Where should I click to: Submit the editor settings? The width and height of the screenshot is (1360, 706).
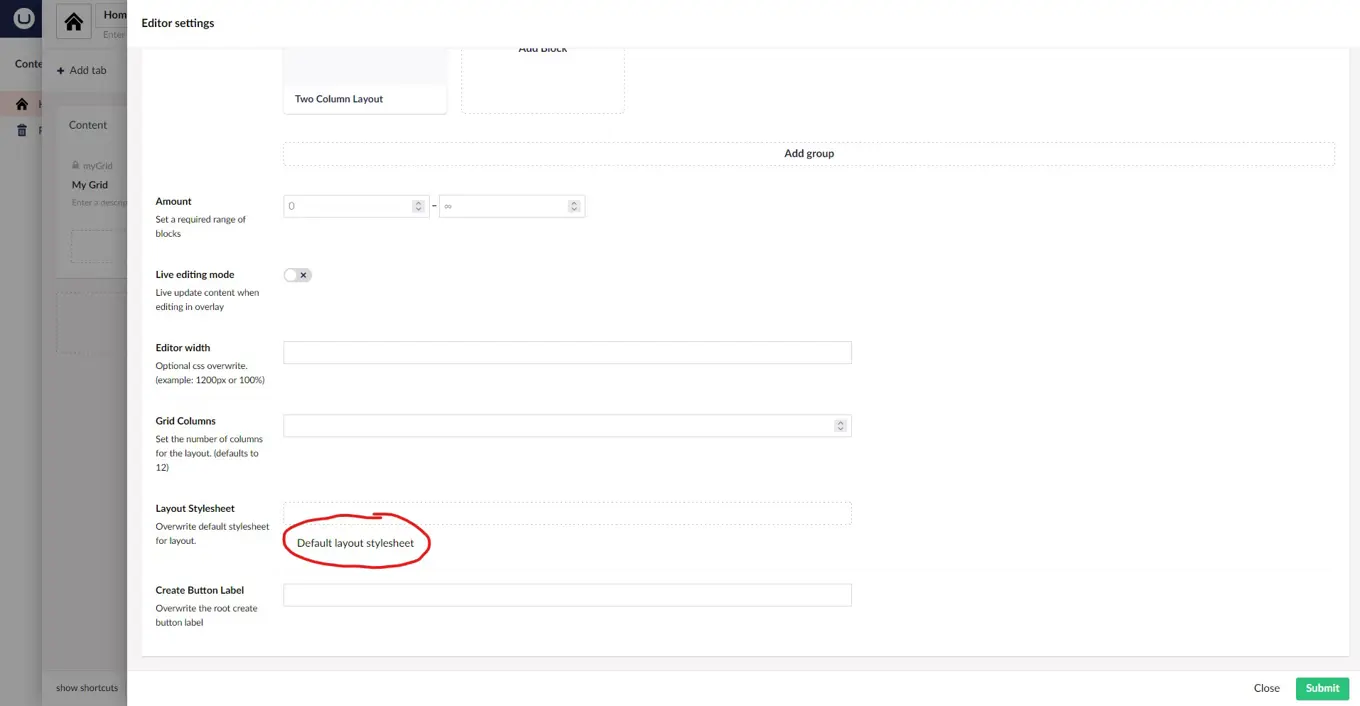pos(1322,688)
